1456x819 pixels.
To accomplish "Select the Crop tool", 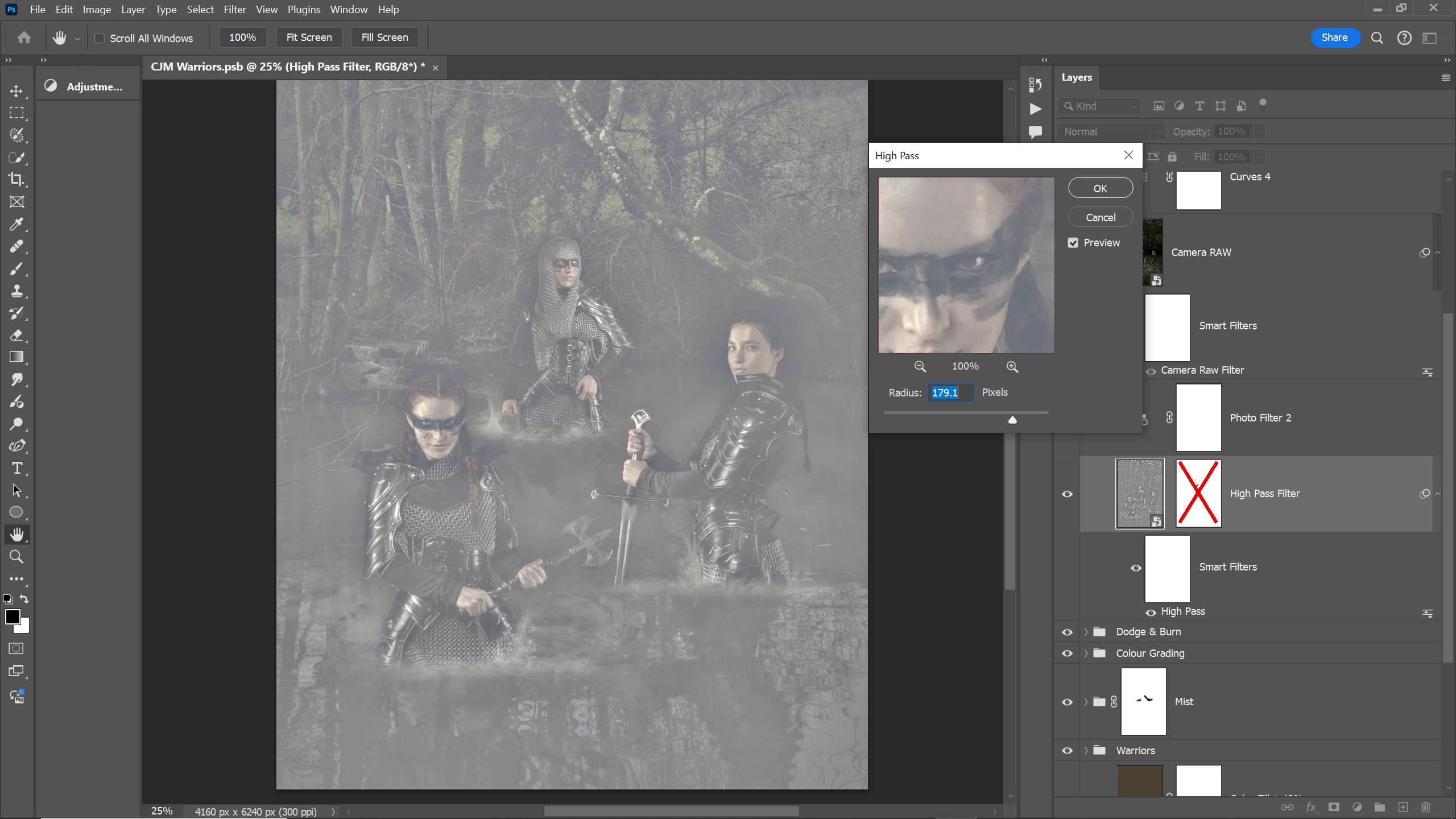I will tap(16, 180).
